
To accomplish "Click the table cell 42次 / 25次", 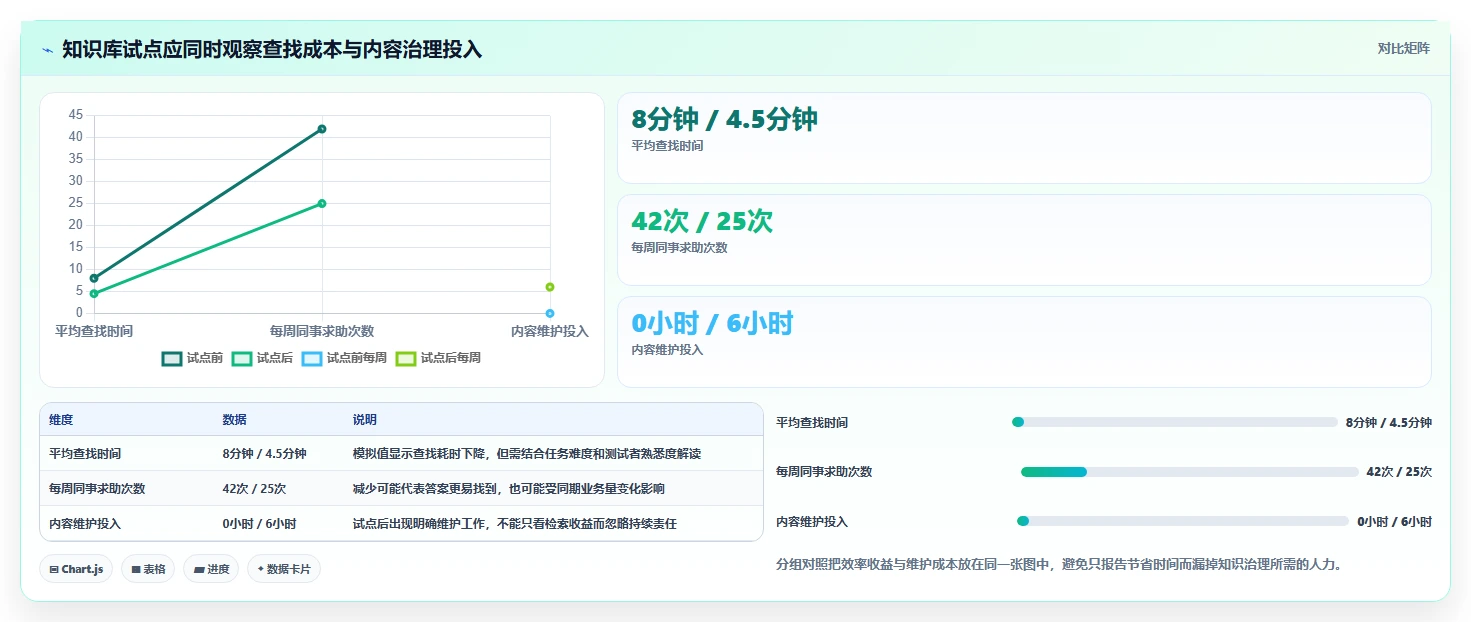I will [x=254, y=489].
